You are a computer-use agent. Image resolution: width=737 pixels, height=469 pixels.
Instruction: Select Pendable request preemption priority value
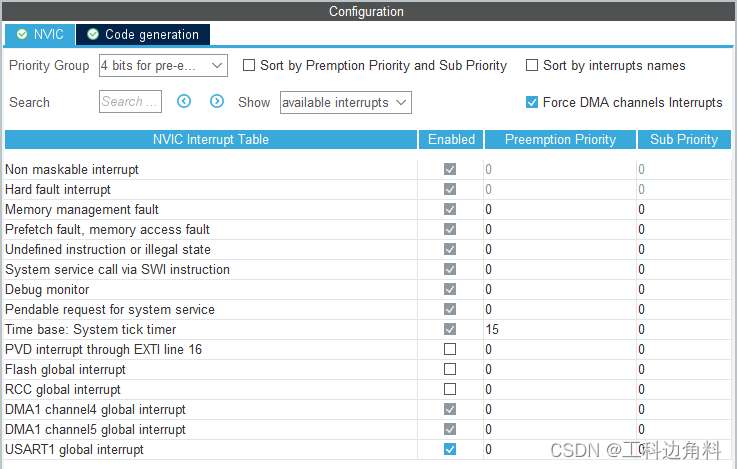(489, 310)
